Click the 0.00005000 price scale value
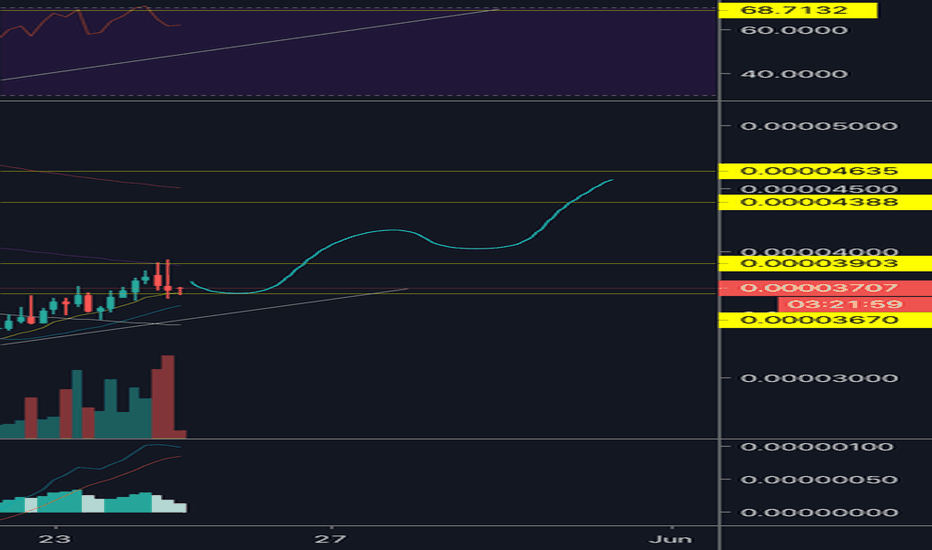Image resolution: width=932 pixels, height=550 pixels. coord(818,126)
